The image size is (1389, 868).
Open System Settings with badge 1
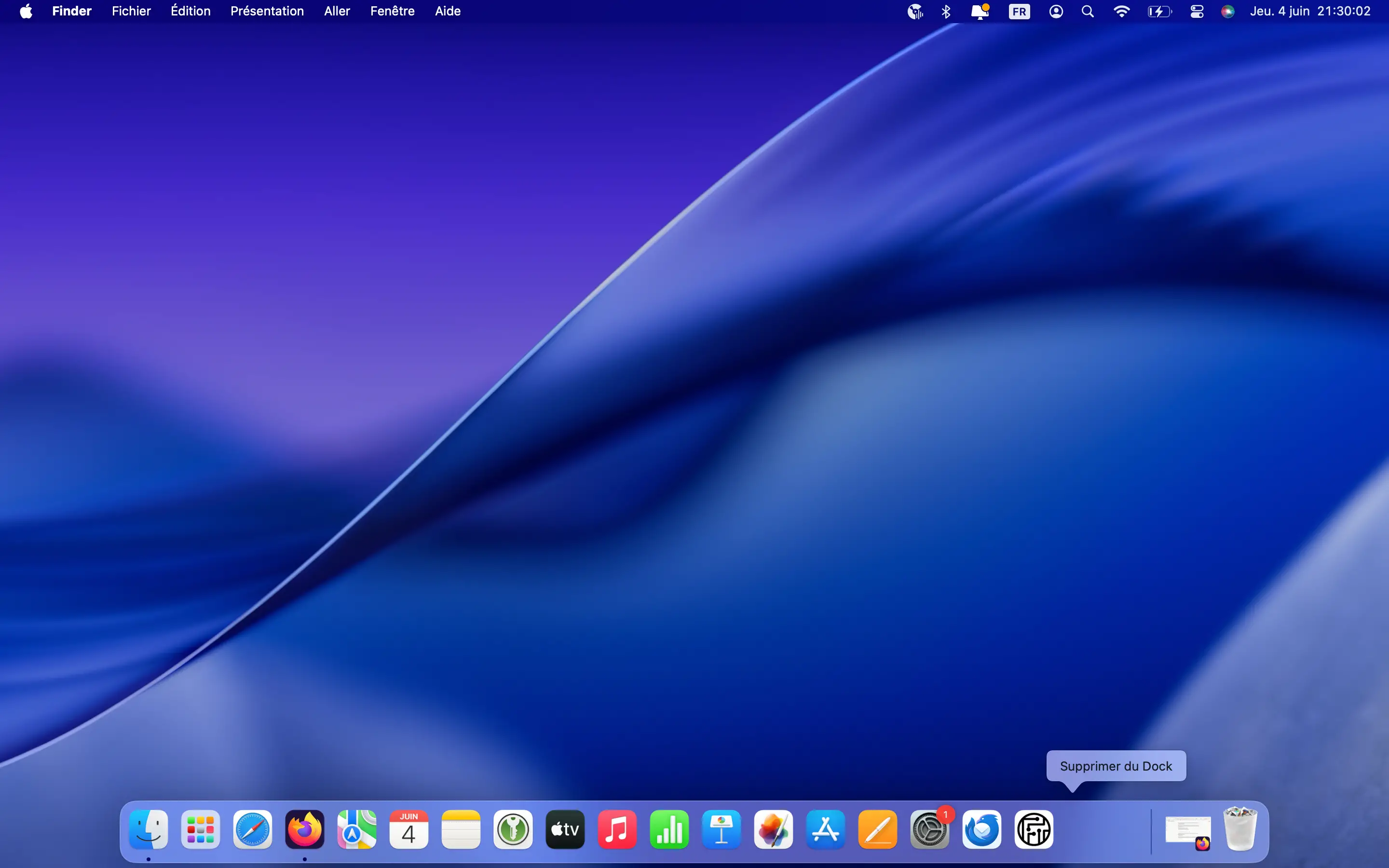[930, 829]
